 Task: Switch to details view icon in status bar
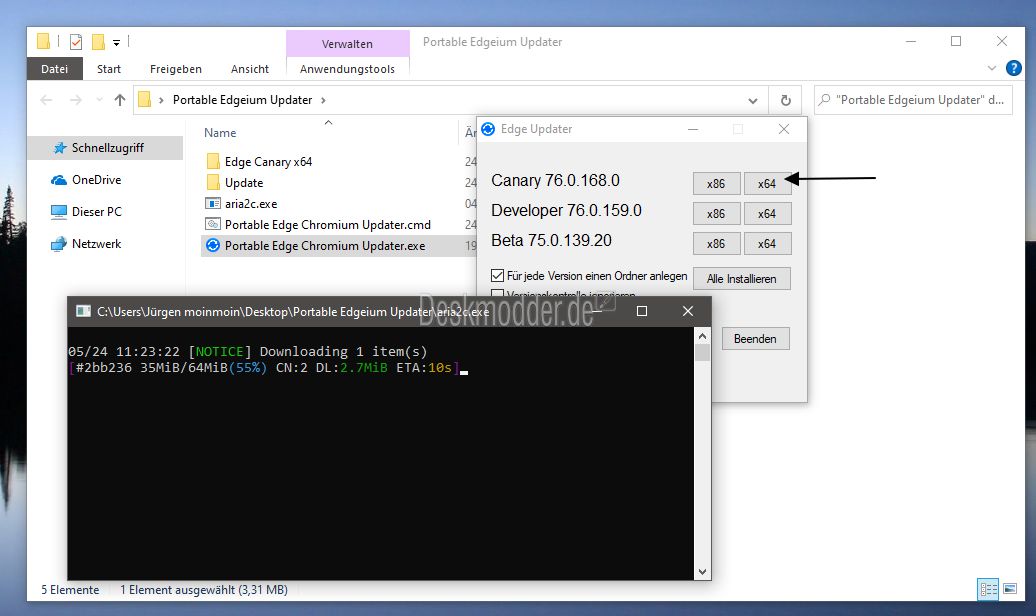click(988, 589)
